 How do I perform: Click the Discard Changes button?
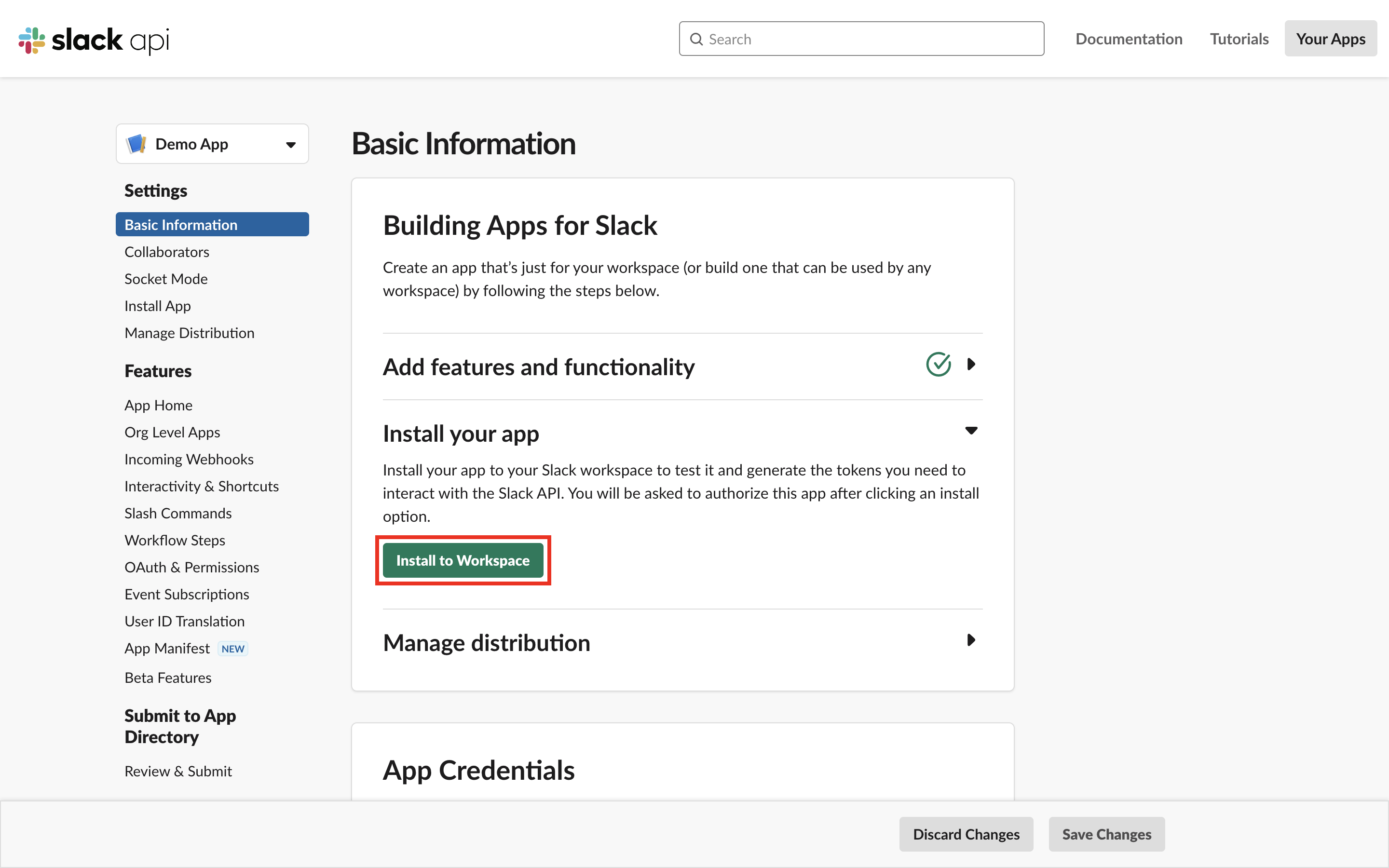[966, 834]
